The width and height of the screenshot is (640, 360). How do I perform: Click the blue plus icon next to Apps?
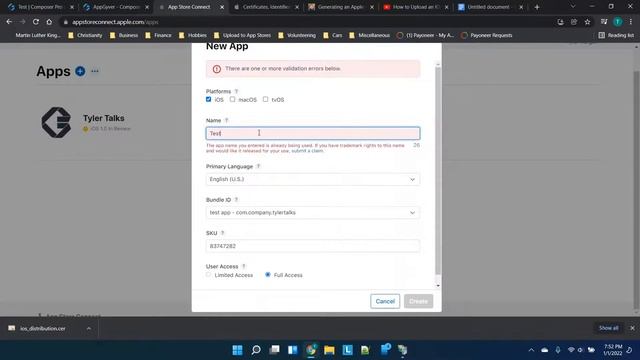(x=80, y=71)
